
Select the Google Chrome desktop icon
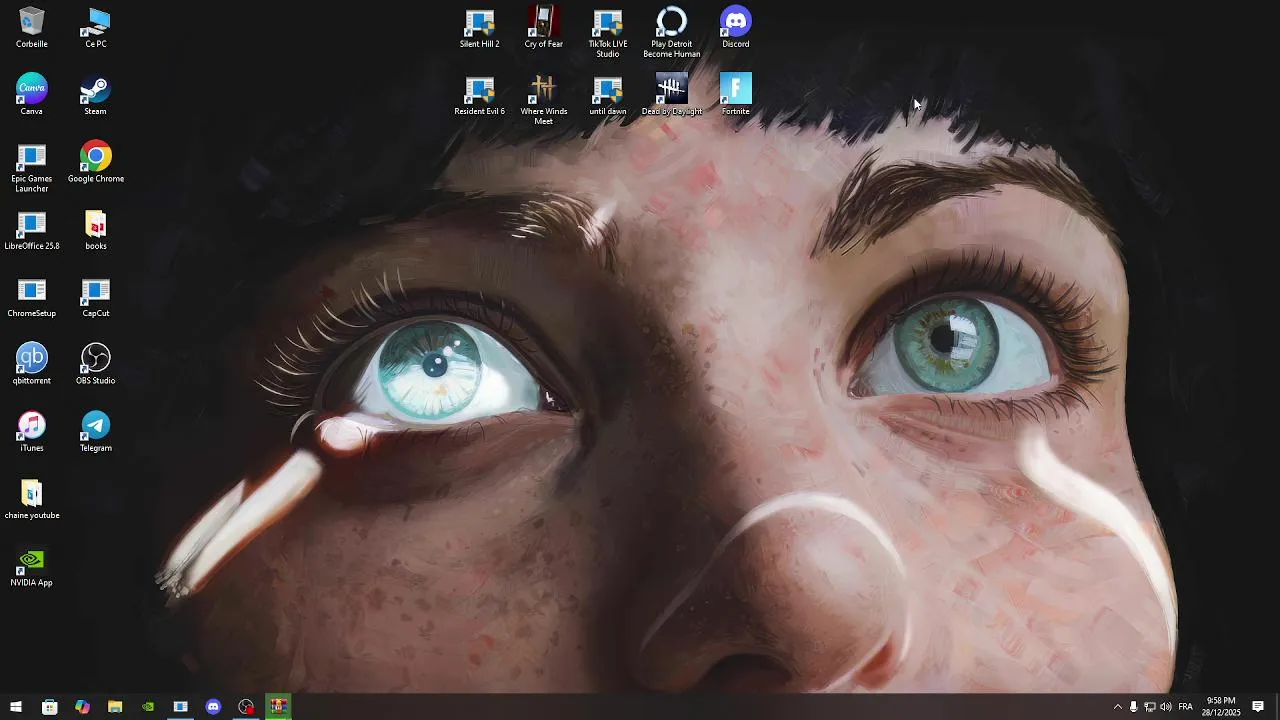coord(95,163)
